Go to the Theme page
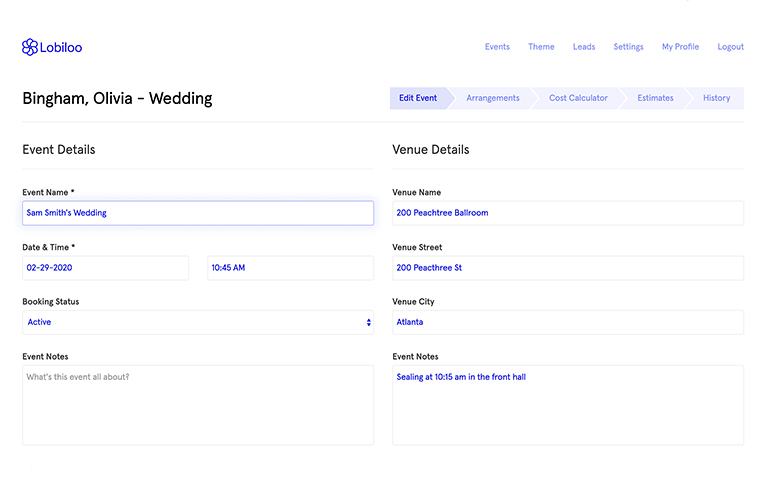760x480 pixels. pyautogui.click(x=541, y=47)
